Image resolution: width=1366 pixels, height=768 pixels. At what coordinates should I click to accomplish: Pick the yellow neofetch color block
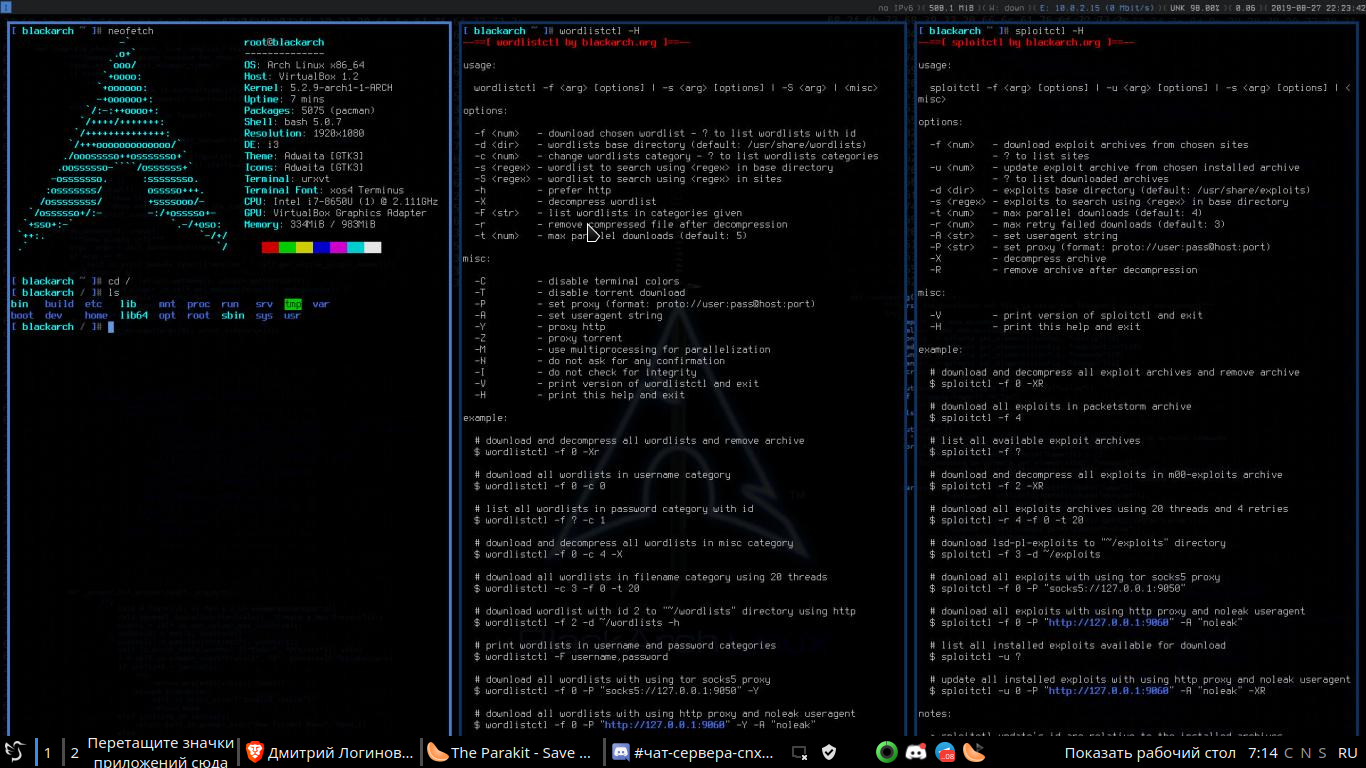(304, 247)
